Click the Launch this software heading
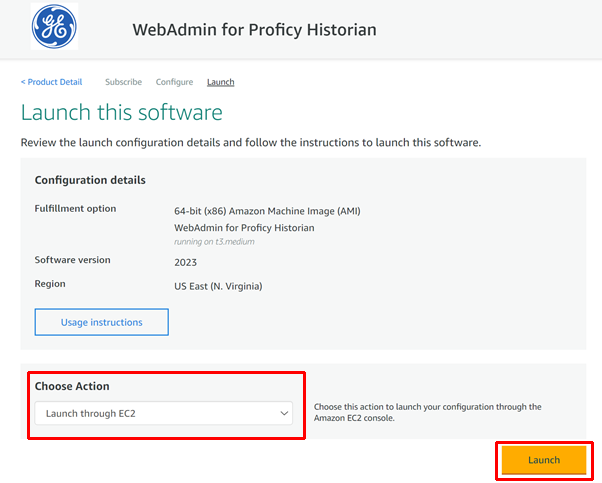 (122, 112)
